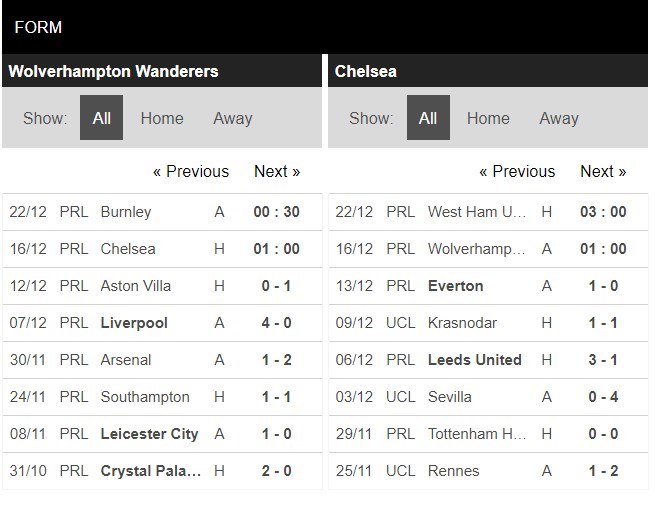Click Everton team name in Chelsea list
This screenshot has height=506, width=655.
point(455,286)
